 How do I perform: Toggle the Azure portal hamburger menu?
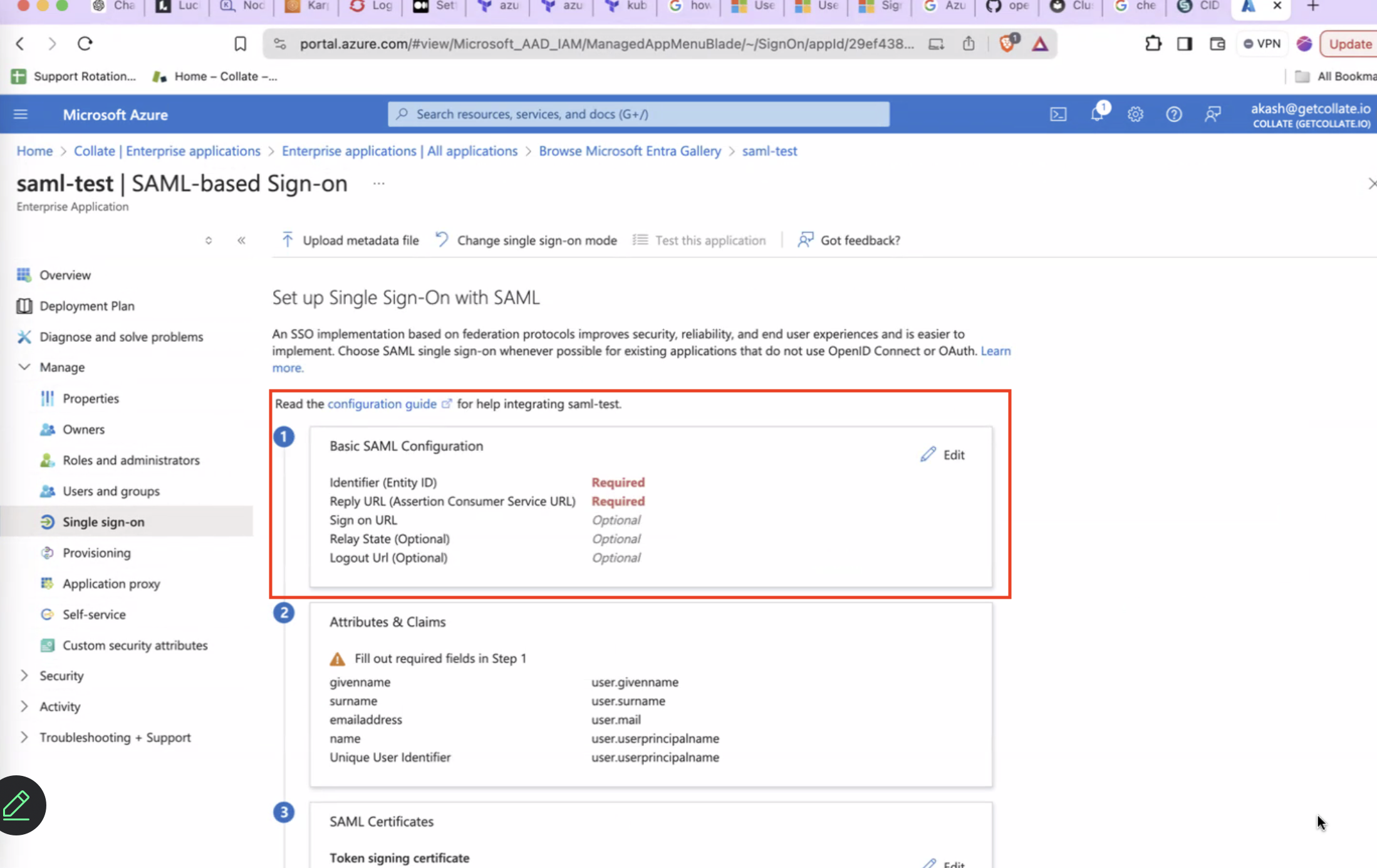pos(20,114)
